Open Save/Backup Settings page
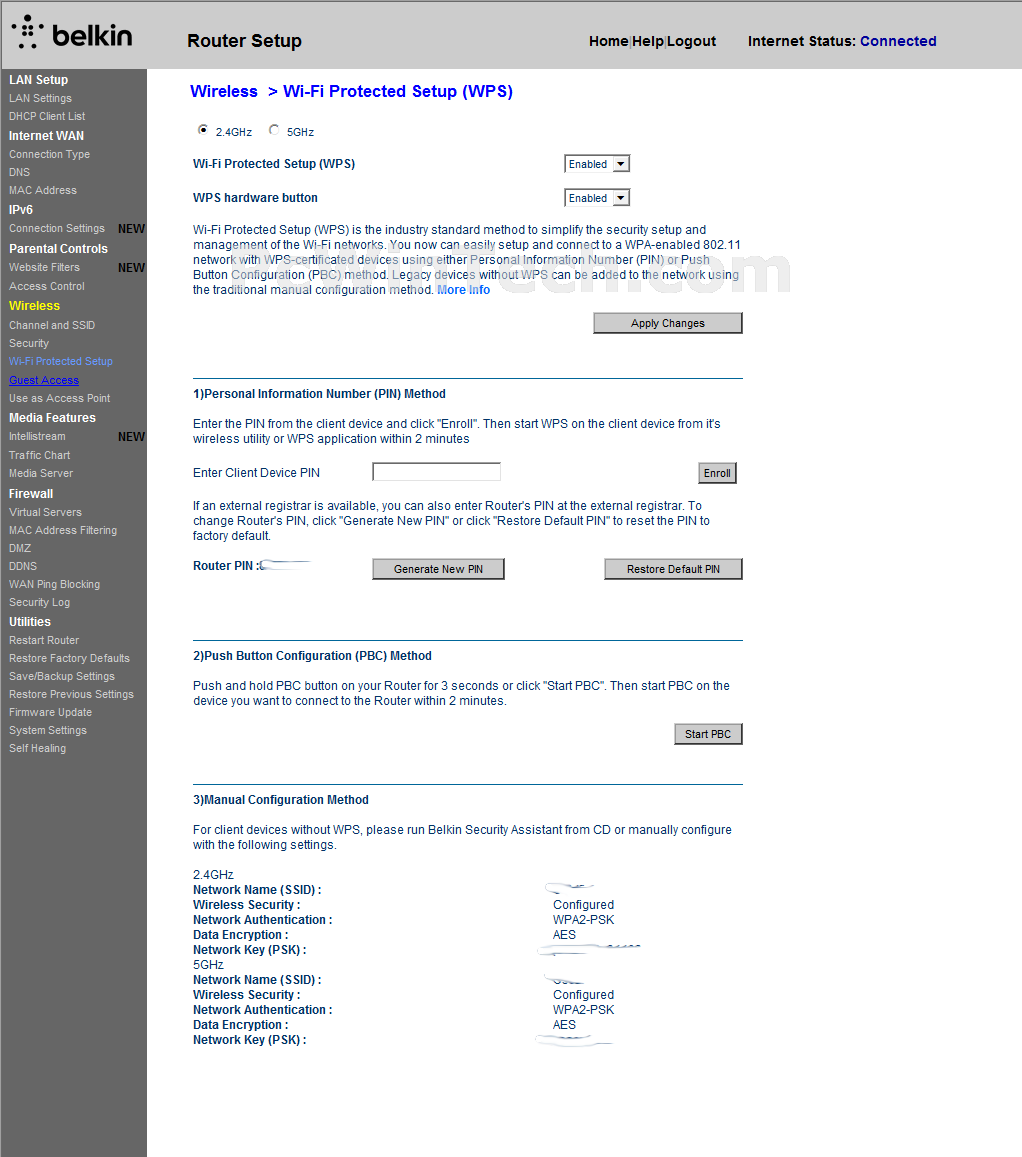The image size is (1022, 1157). (62, 677)
